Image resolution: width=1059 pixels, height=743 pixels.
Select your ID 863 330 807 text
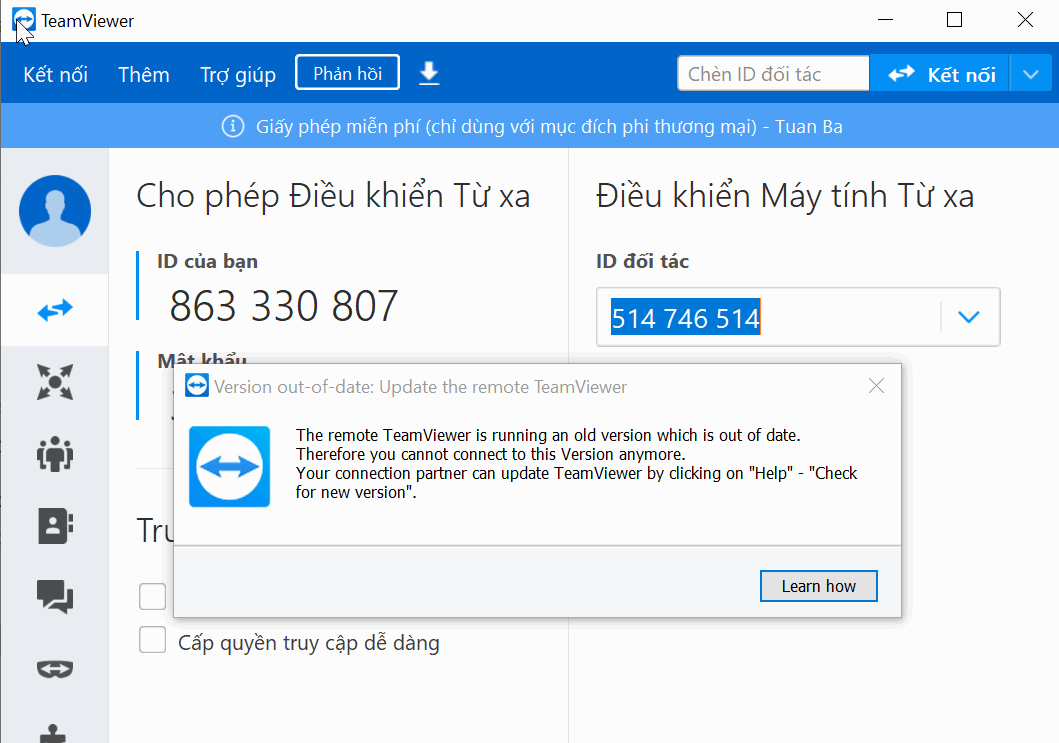coord(283,306)
